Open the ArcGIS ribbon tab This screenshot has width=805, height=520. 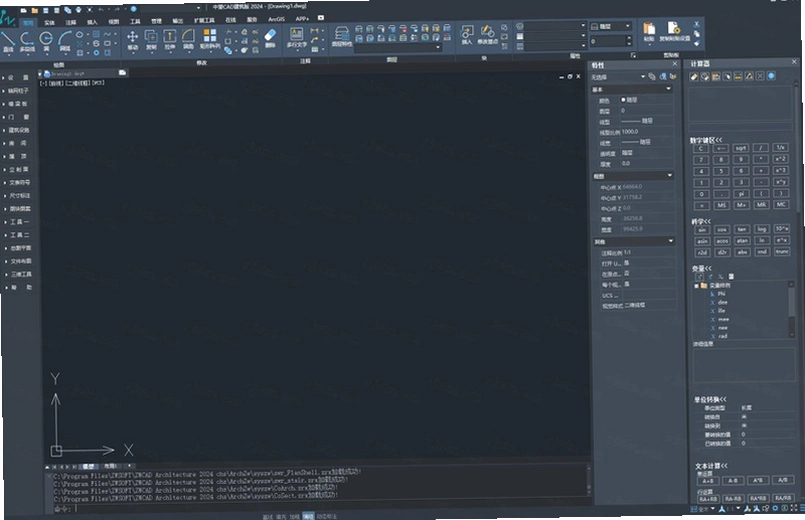click(x=276, y=20)
